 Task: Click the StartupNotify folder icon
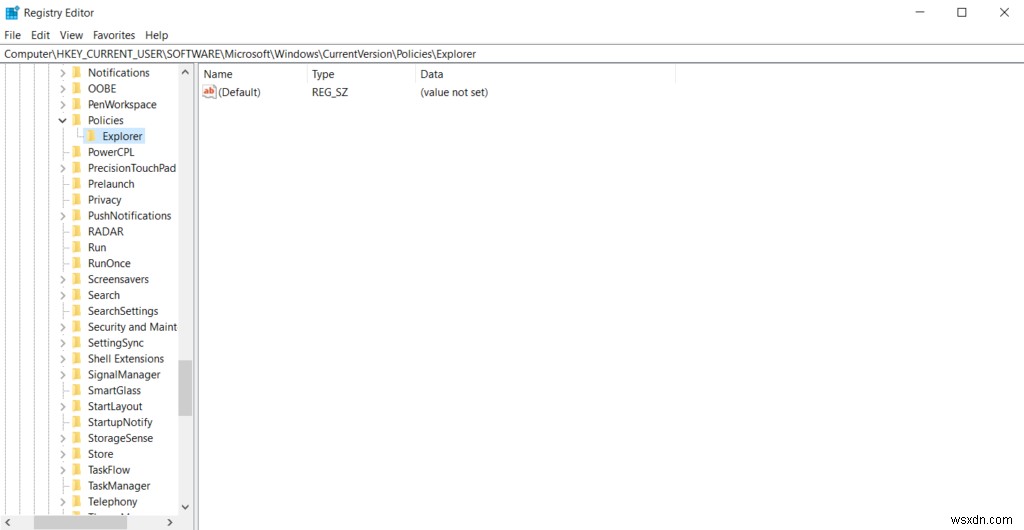77,422
